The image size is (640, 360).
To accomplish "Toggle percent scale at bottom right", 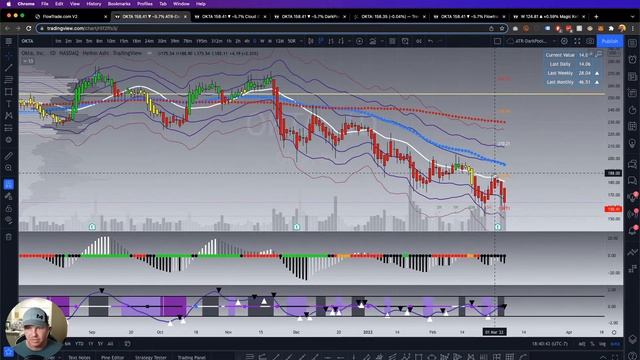I will point(592,344).
